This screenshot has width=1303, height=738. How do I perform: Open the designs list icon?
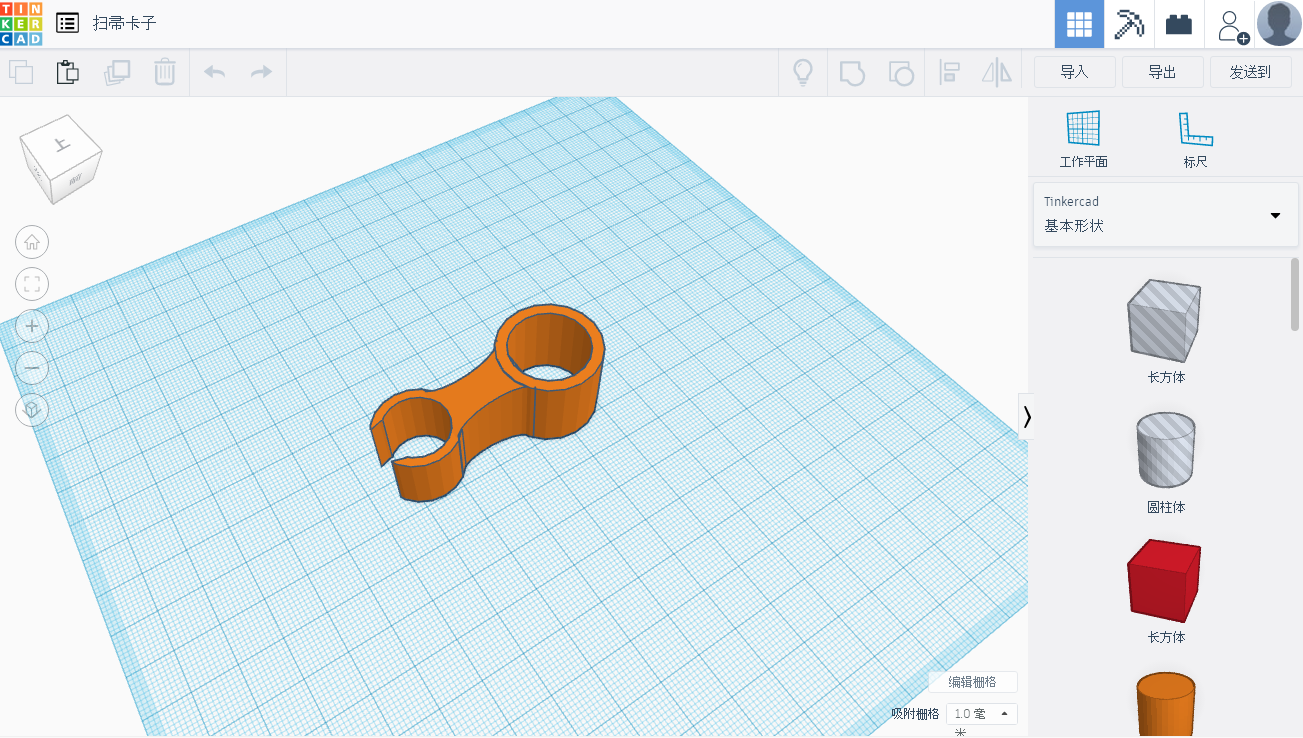pos(68,23)
